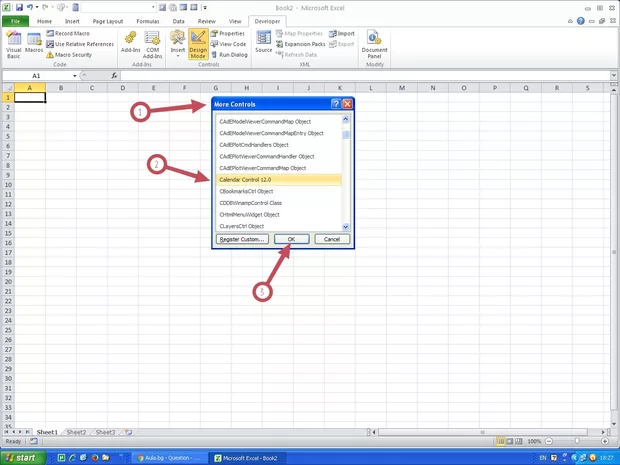Toggle Design Mode off
The height and width of the screenshot is (465, 620).
pos(198,42)
